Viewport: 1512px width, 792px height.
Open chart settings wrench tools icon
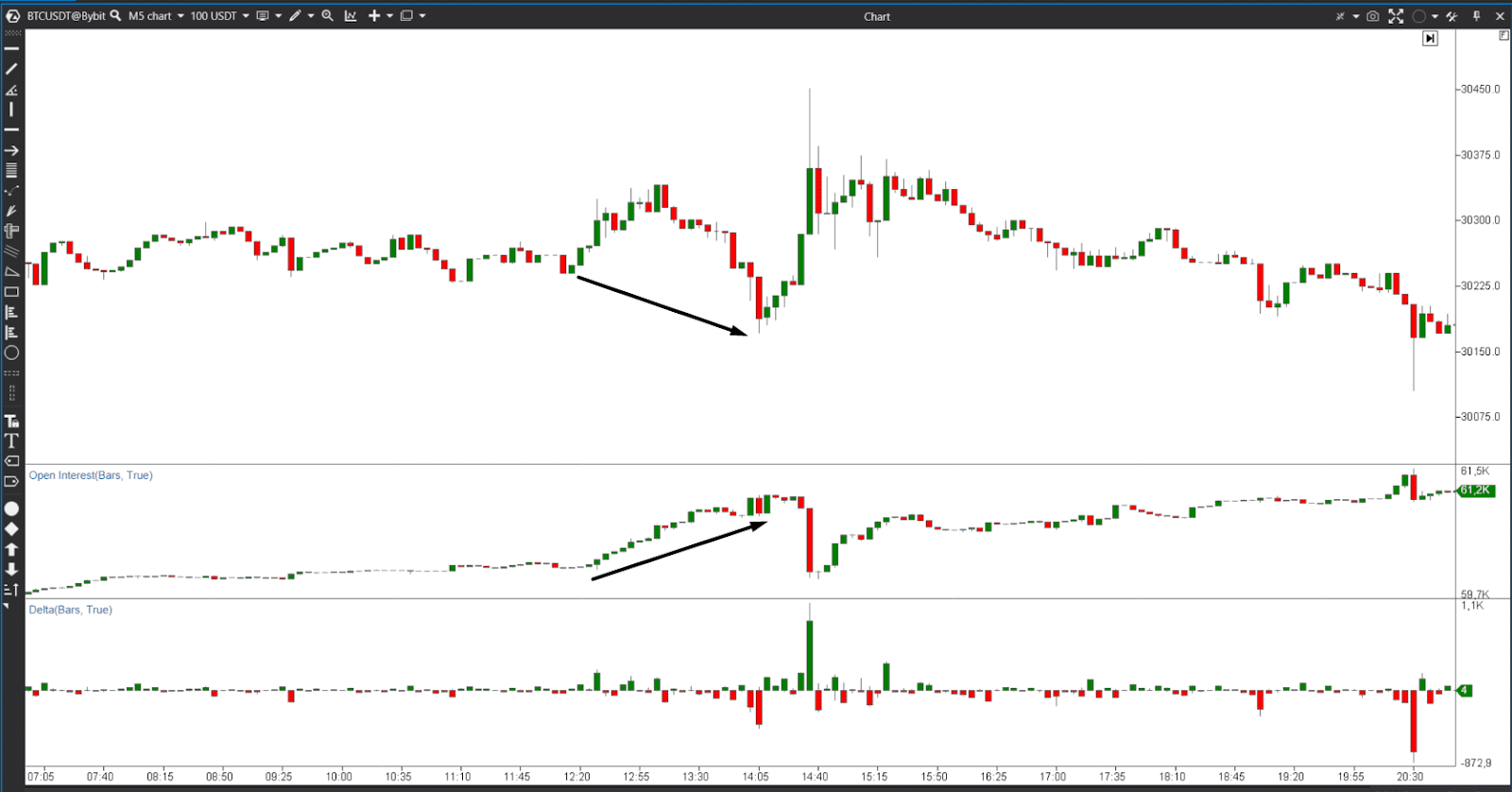1452,16
